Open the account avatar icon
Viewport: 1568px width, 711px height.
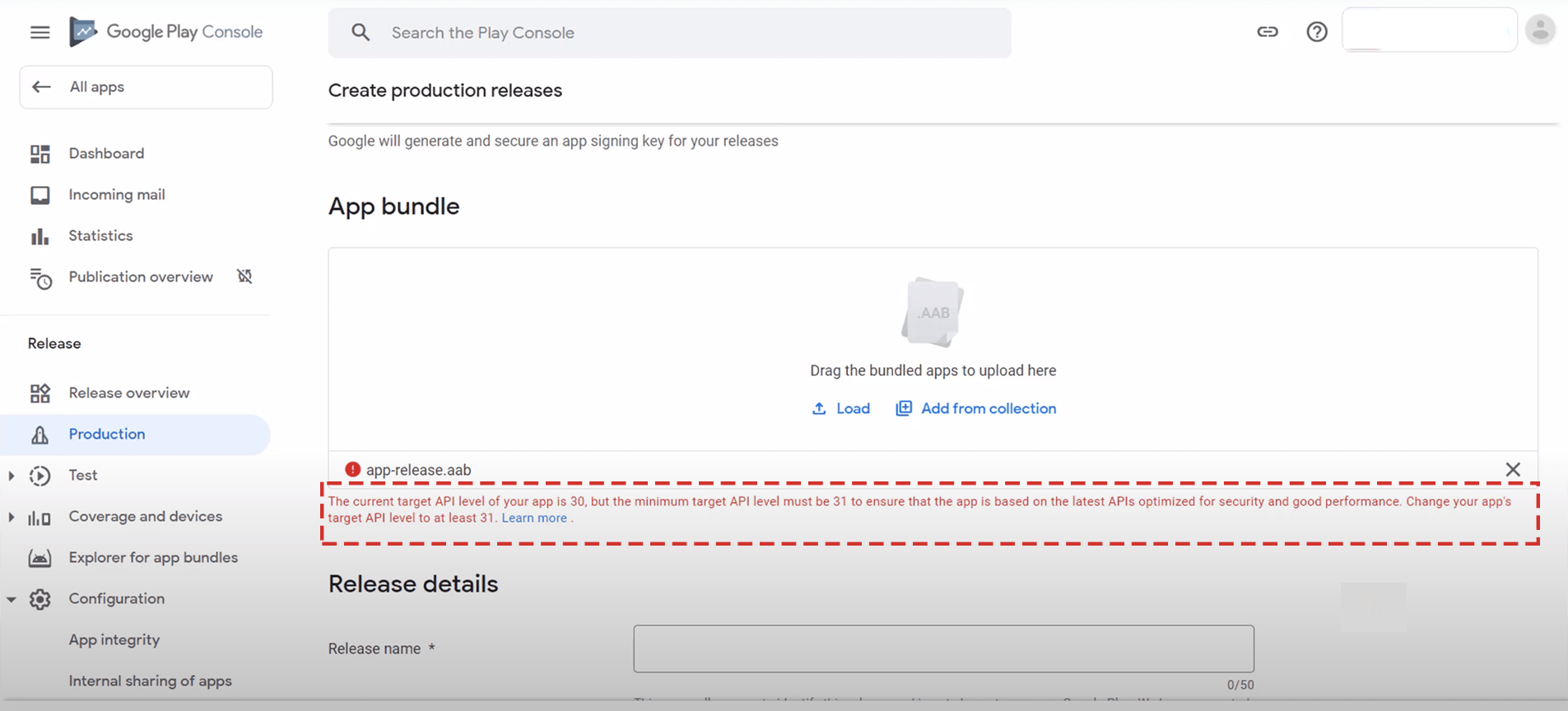[x=1540, y=30]
